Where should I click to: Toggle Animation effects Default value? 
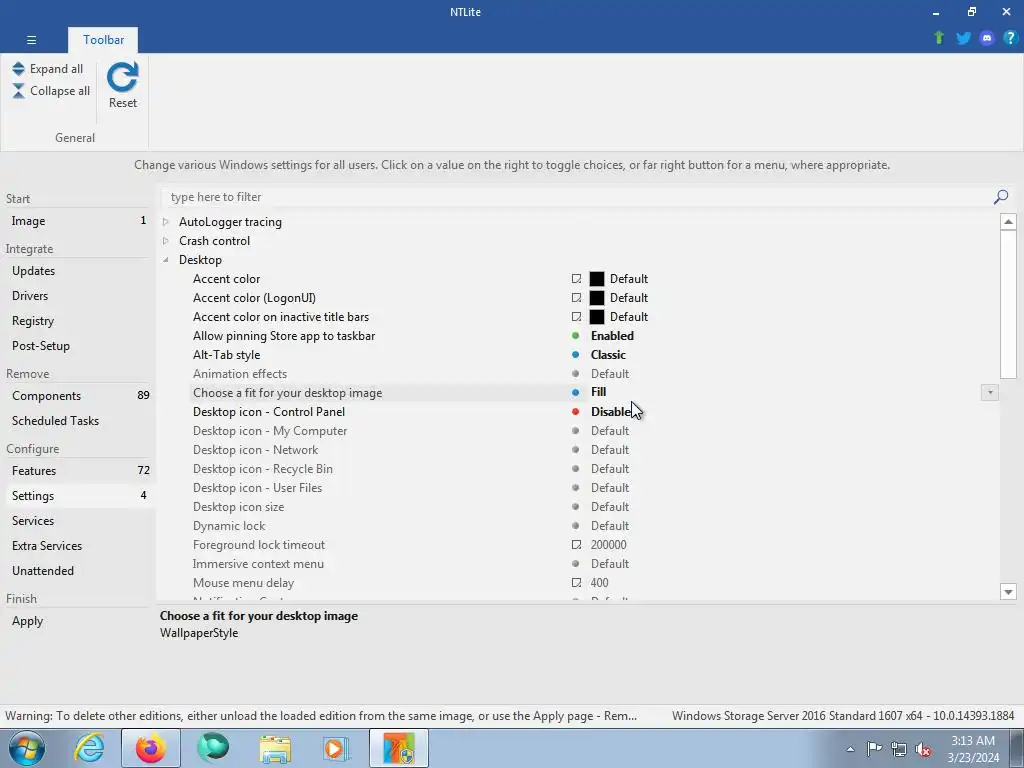point(610,374)
